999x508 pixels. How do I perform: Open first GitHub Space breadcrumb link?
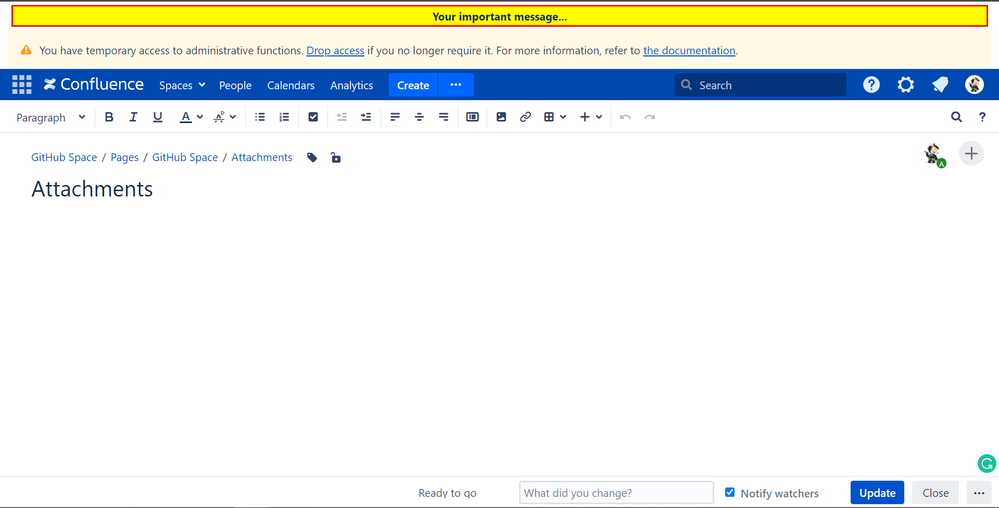point(64,157)
